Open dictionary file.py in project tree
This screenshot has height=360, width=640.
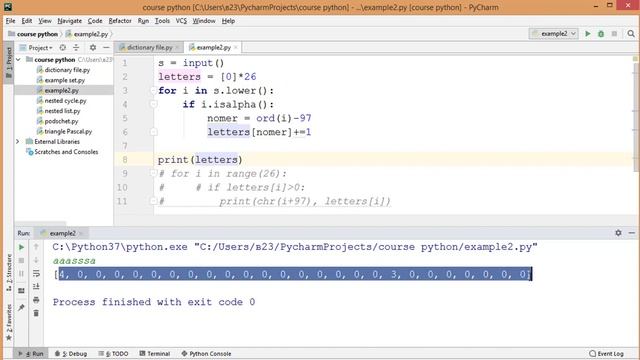coord(67,70)
